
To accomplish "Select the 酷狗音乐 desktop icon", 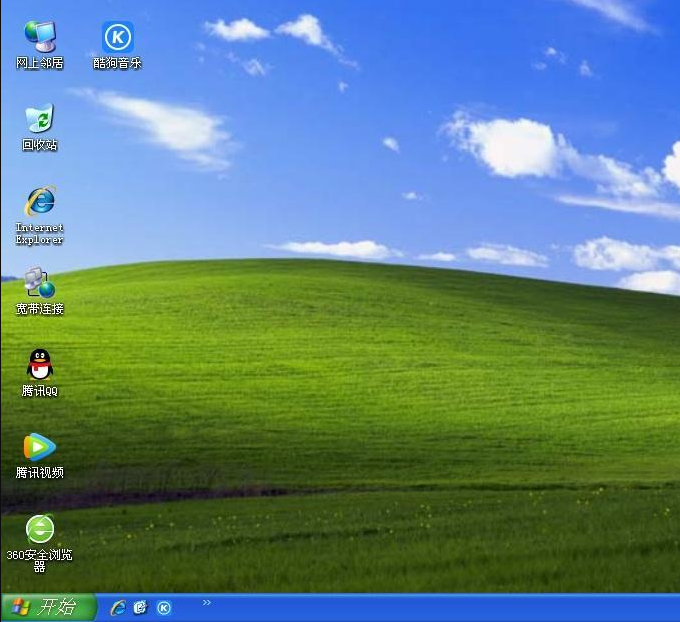I will [118, 37].
